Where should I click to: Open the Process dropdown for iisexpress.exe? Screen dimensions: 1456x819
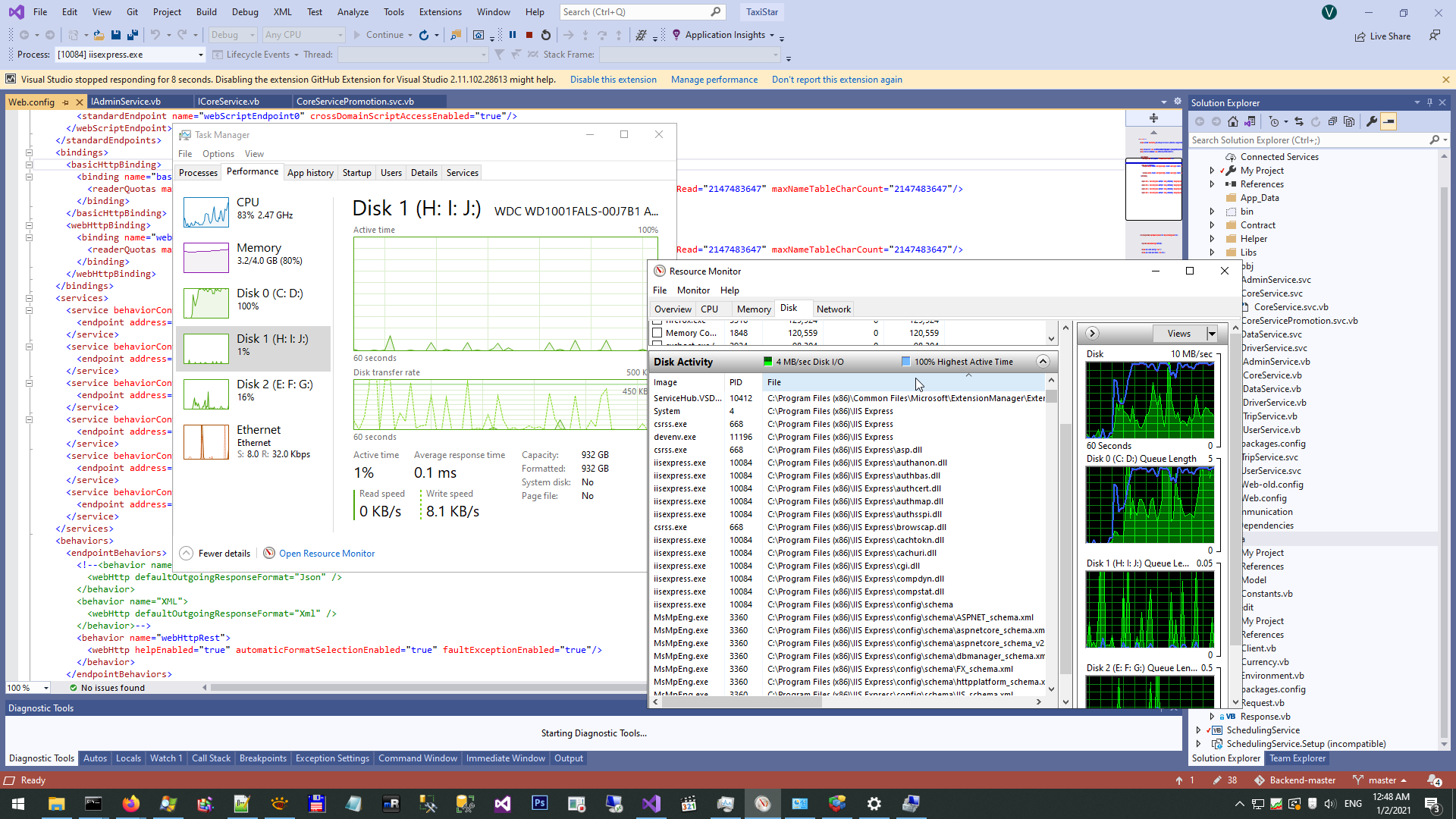click(200, 55)
